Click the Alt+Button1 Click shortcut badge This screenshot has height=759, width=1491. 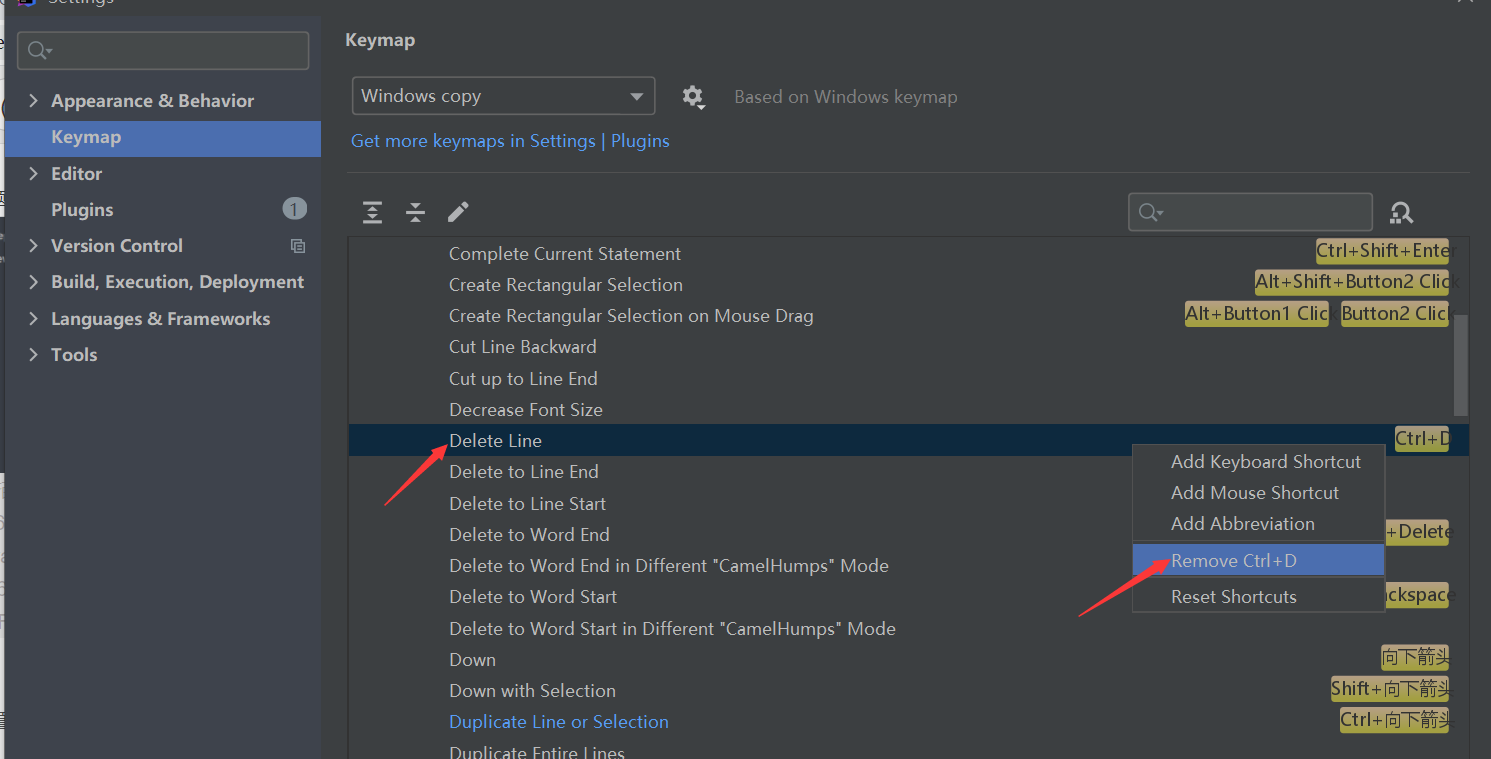pos(1257,313)
